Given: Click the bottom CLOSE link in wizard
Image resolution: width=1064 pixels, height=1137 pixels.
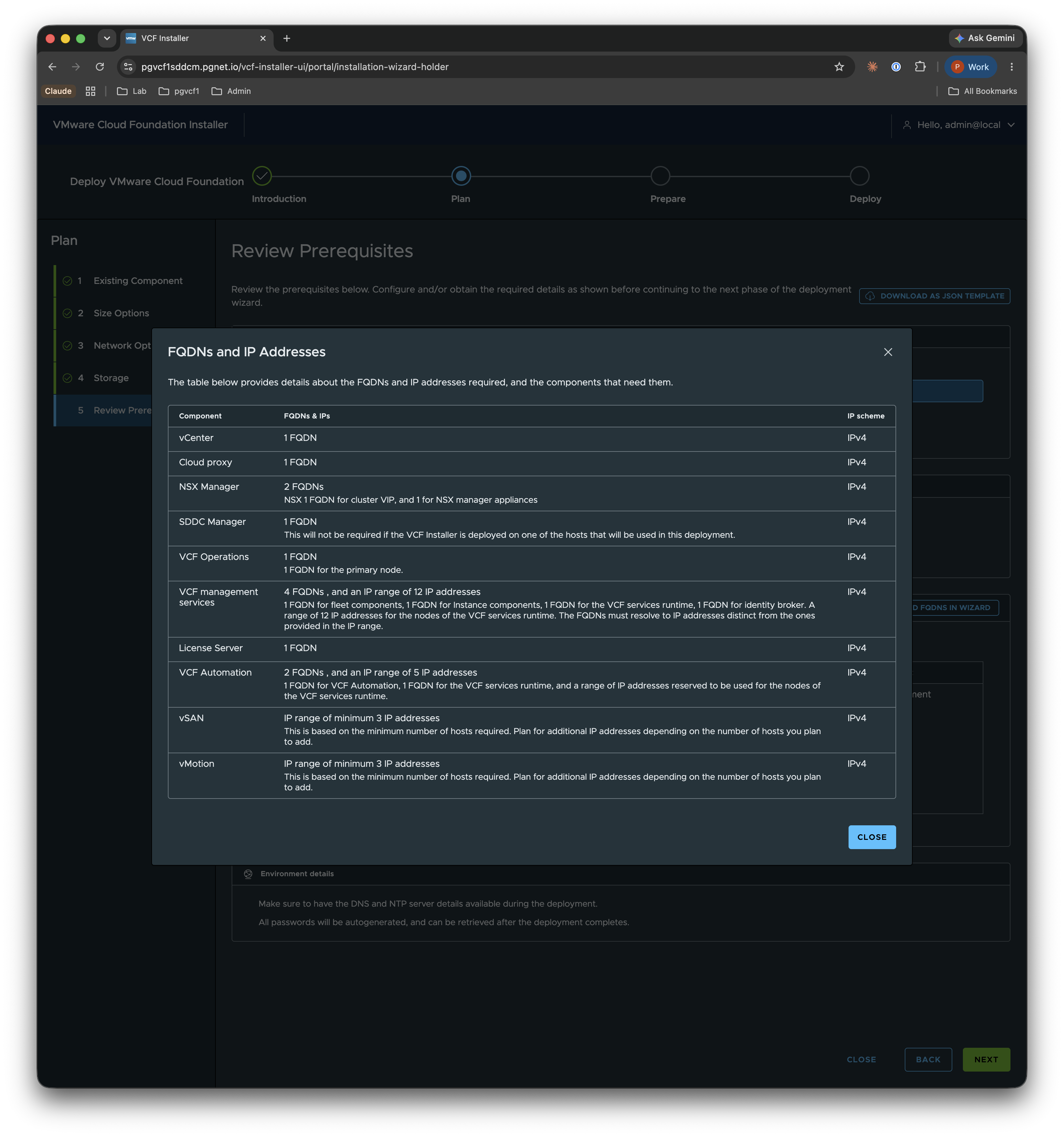Looking at the screenshot, I should tap(861, 1059).
